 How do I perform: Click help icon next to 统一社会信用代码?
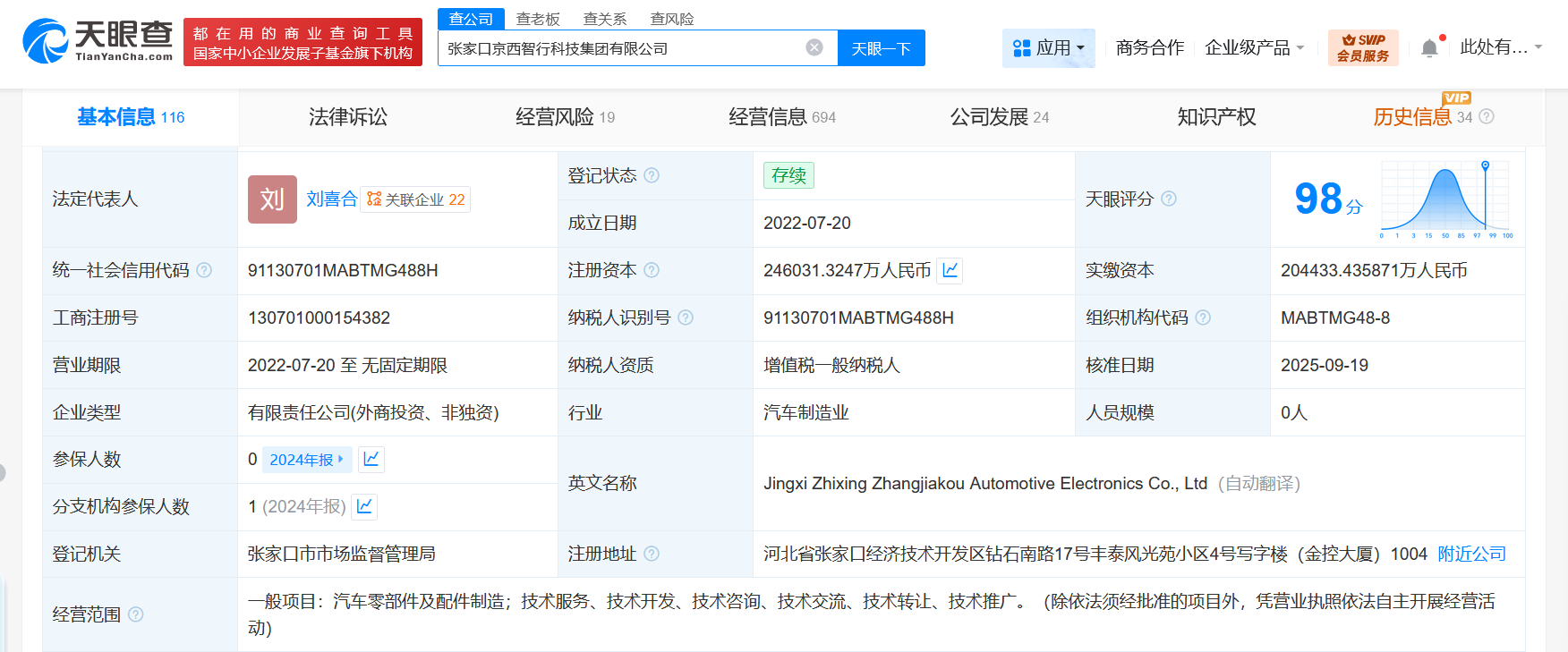[204, 270]
